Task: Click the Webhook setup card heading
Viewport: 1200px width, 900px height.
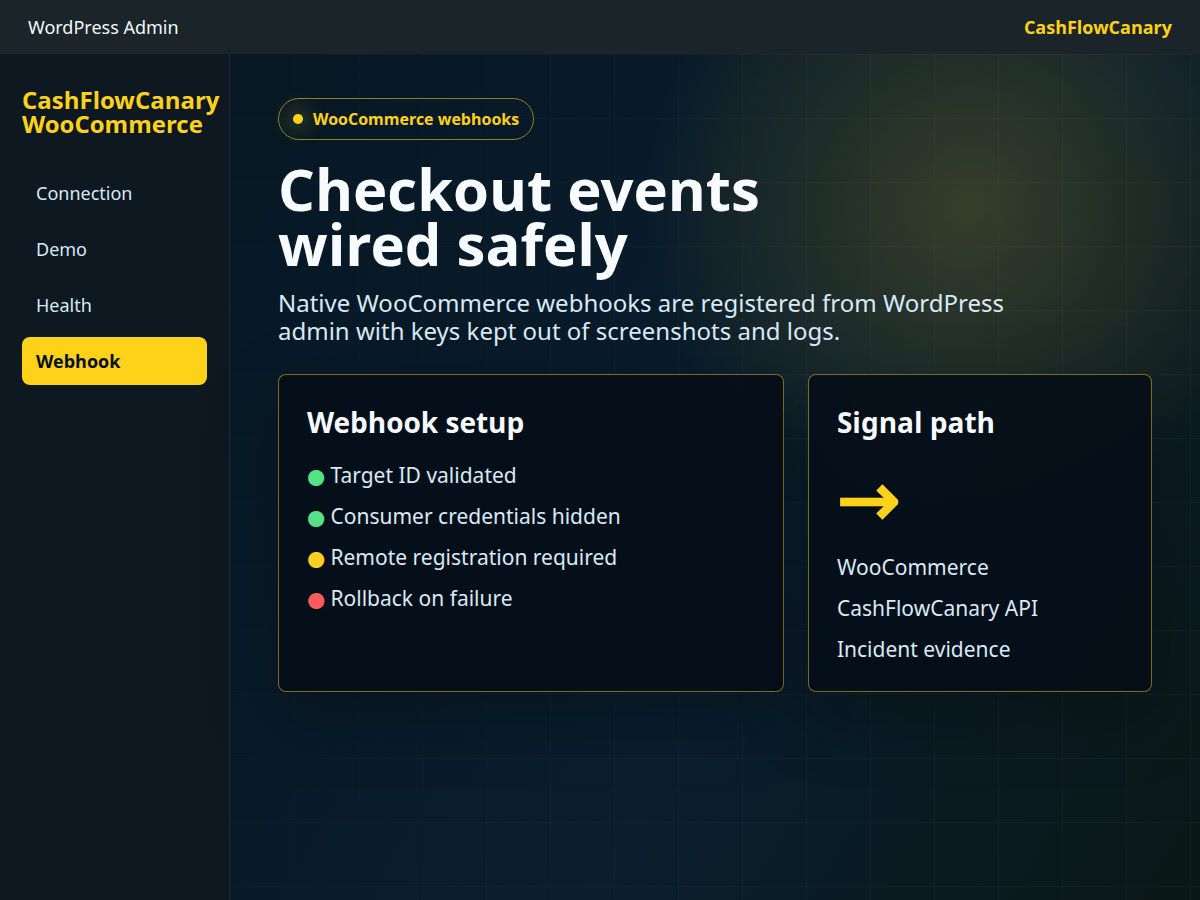Action: tap(415, 423)
